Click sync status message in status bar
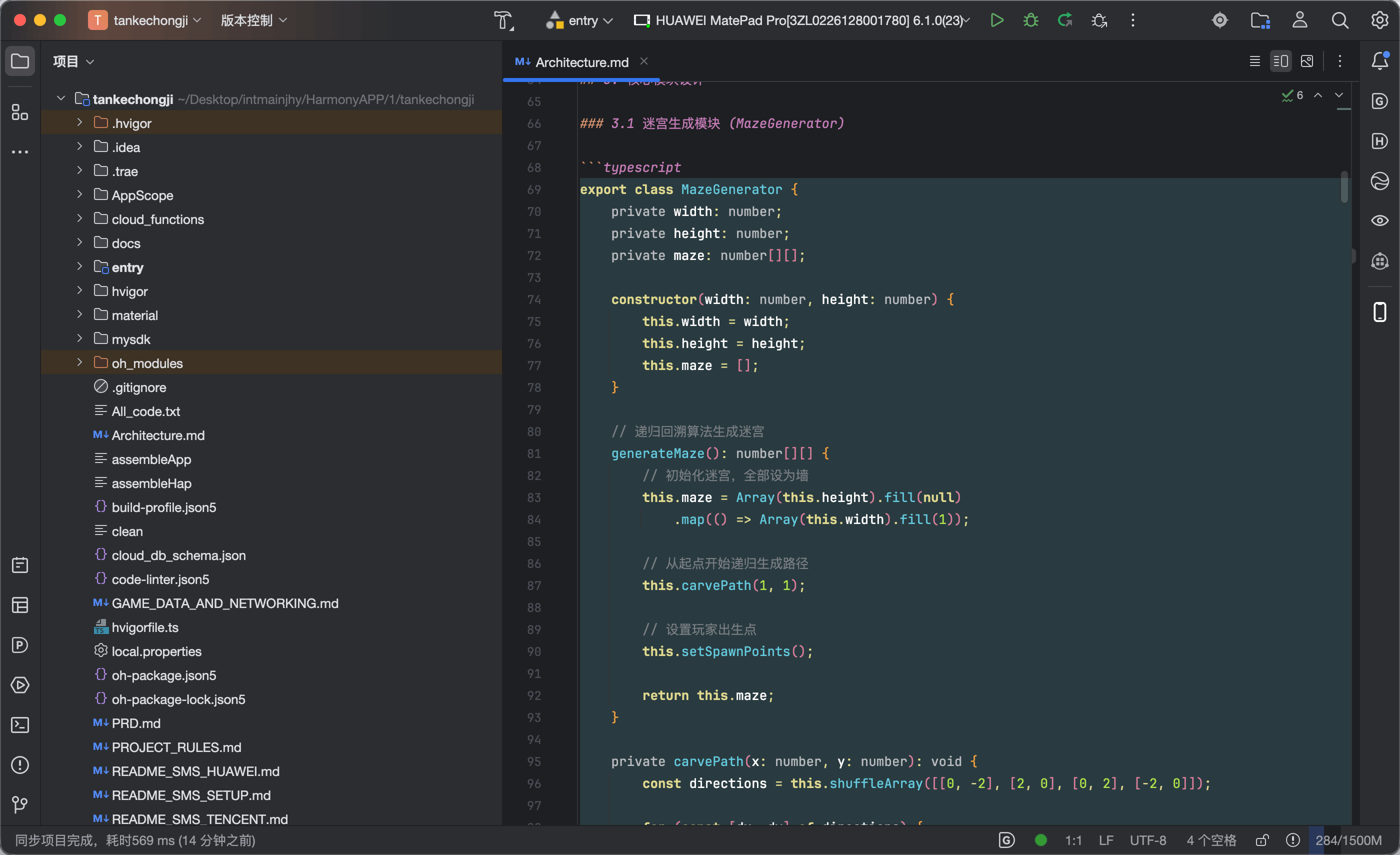Image resolution: width=1400 pixels, height=855 pixels. coord(135,839)
